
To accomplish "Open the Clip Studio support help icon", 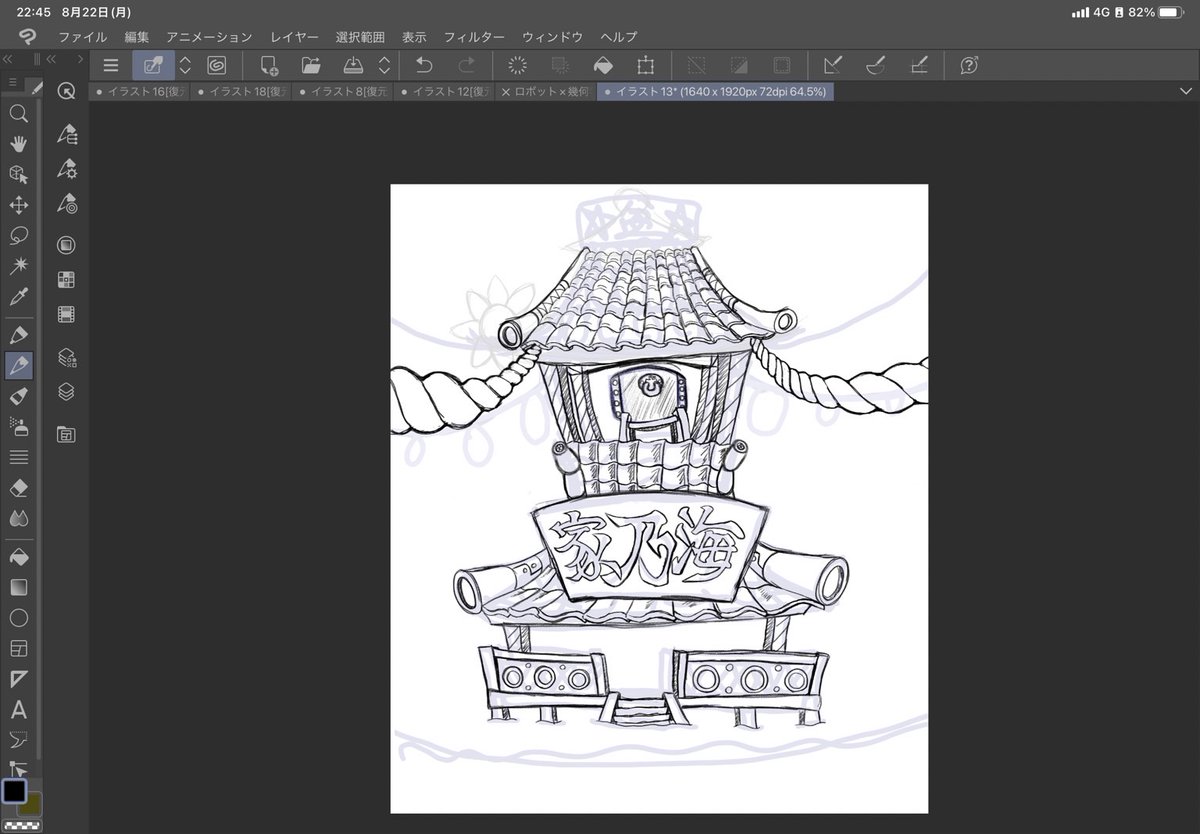I will pyautogui.click(x=969, y=65).
